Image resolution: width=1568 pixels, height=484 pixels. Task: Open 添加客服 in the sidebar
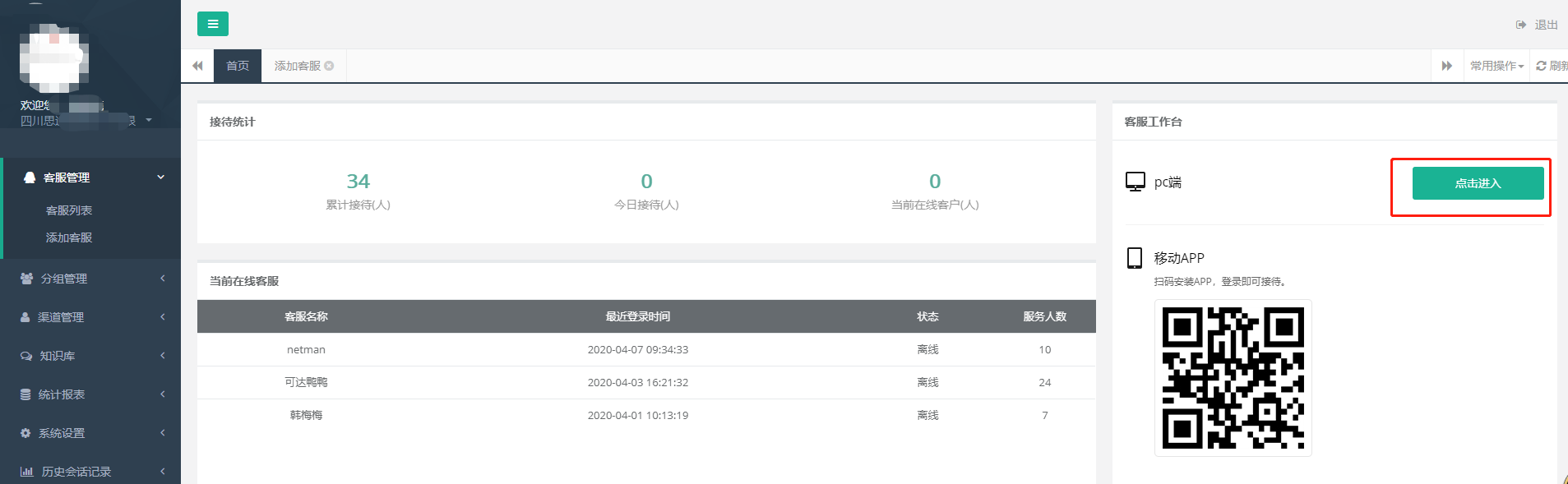(69, 237)
